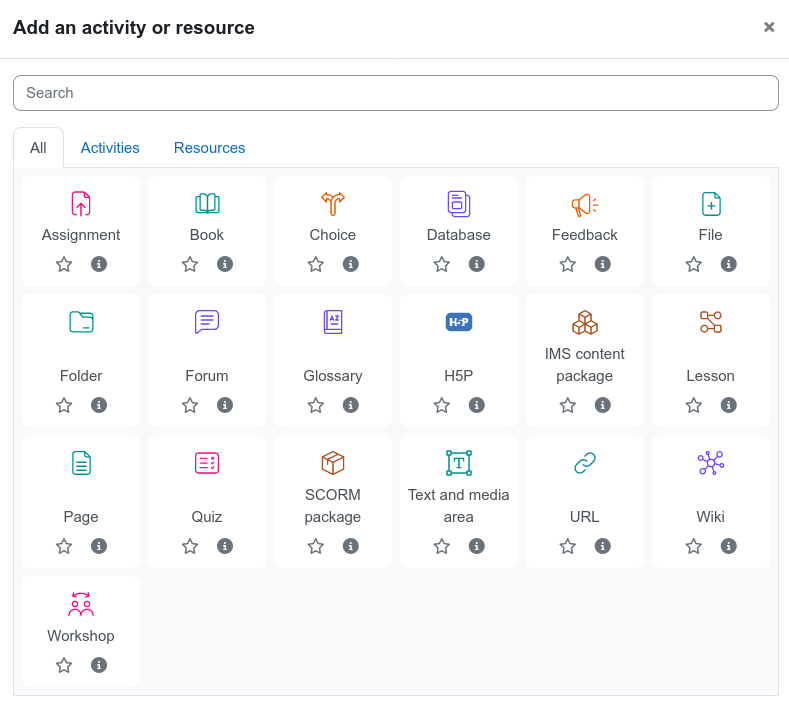The image size is (789, 707).
Task: Choose the Glossary icon
Action: click(x=333, y=322)
